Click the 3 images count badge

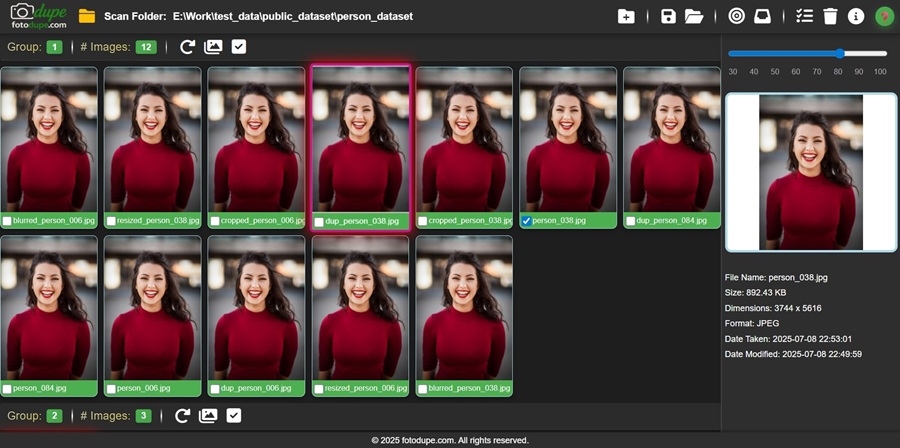coord(143,416)
